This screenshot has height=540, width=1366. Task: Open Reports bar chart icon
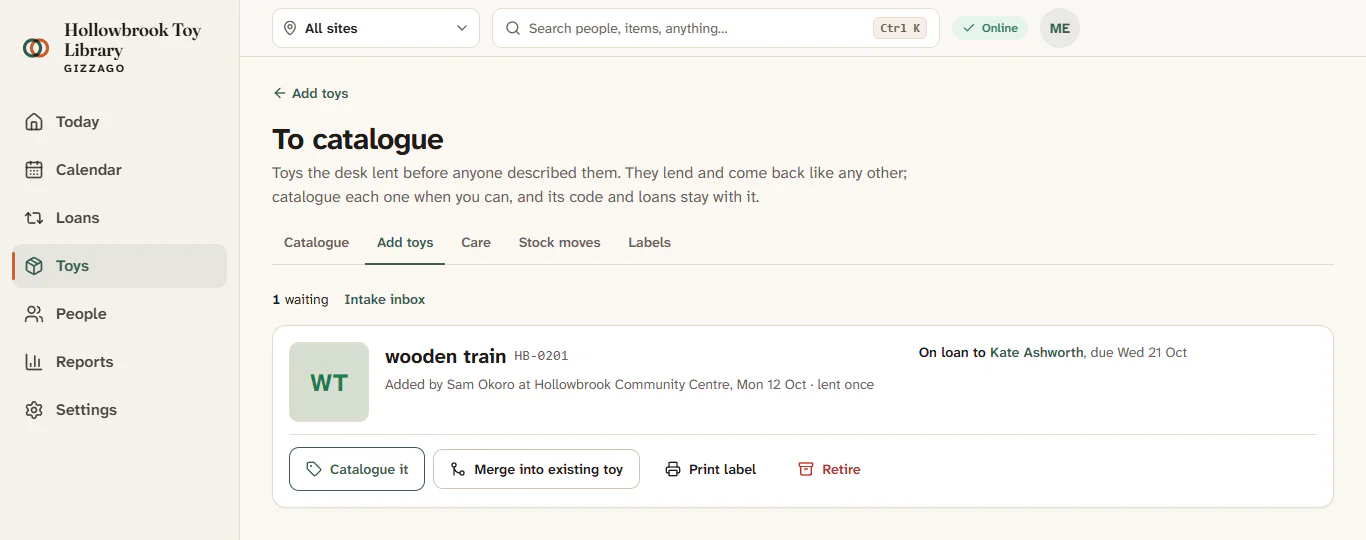34,362
